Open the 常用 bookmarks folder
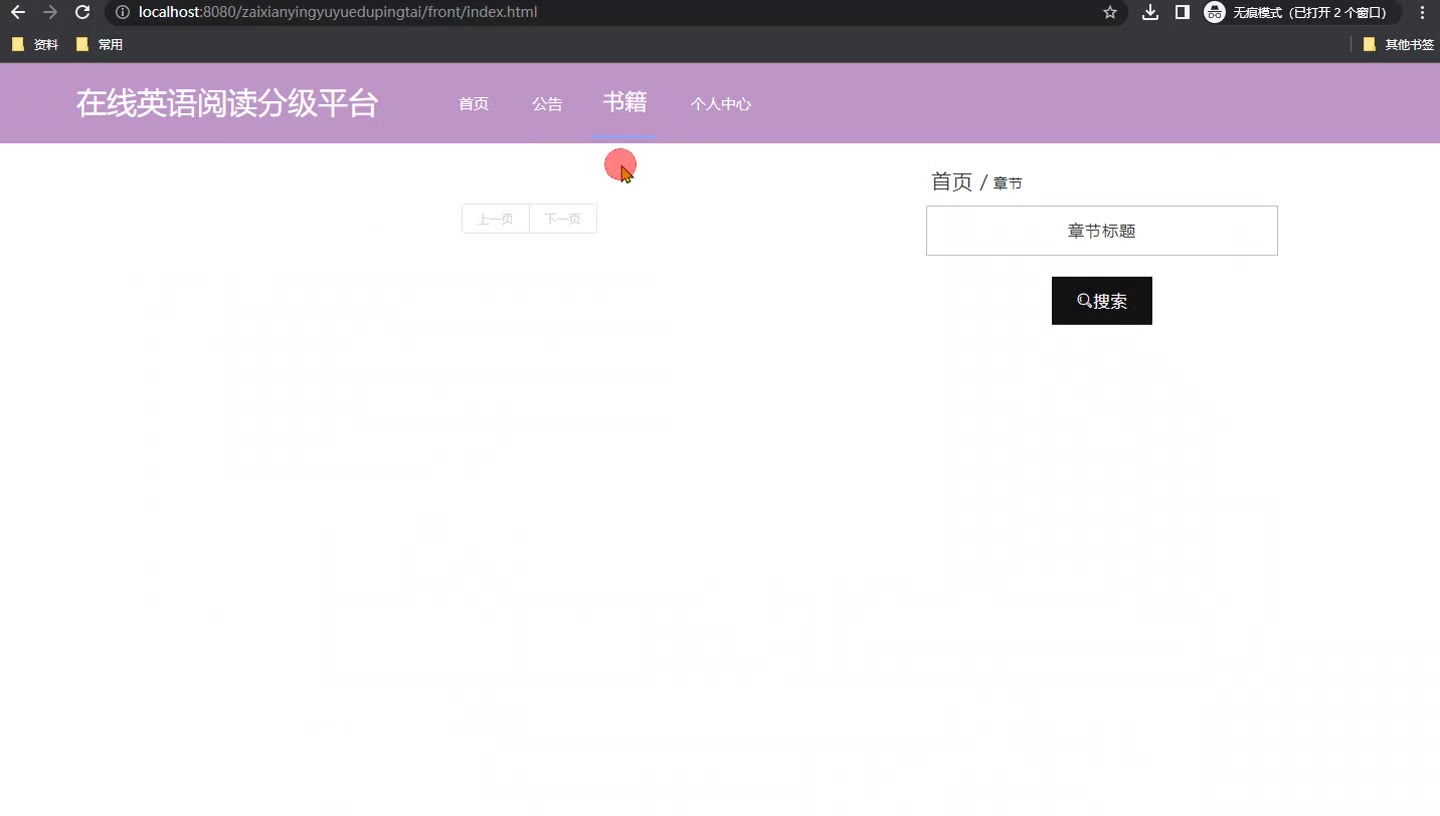The height and width of the screenshot is (816, 1440). [99, 45]
